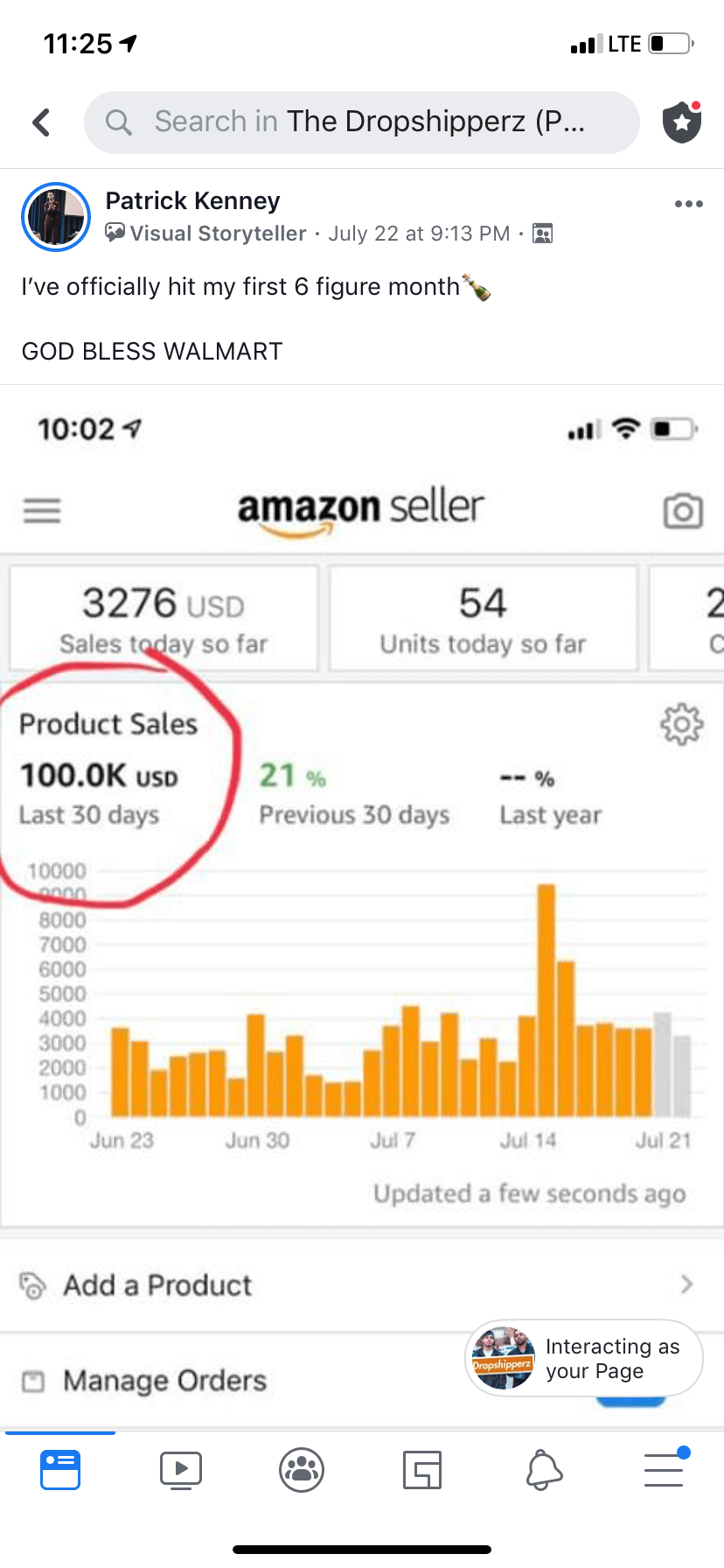Expand Add a Product chevron
Screen dimensions: 724x1568
coord(686,1284)
